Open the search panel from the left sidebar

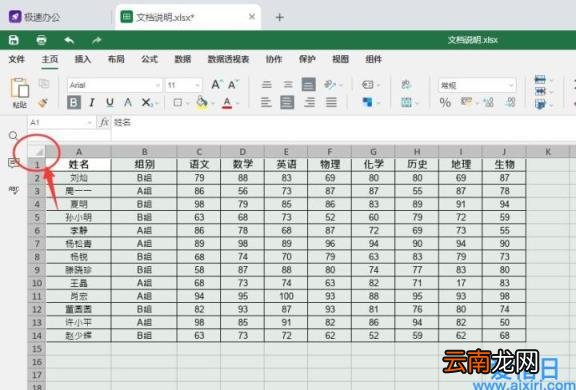(x=13, y=136)
